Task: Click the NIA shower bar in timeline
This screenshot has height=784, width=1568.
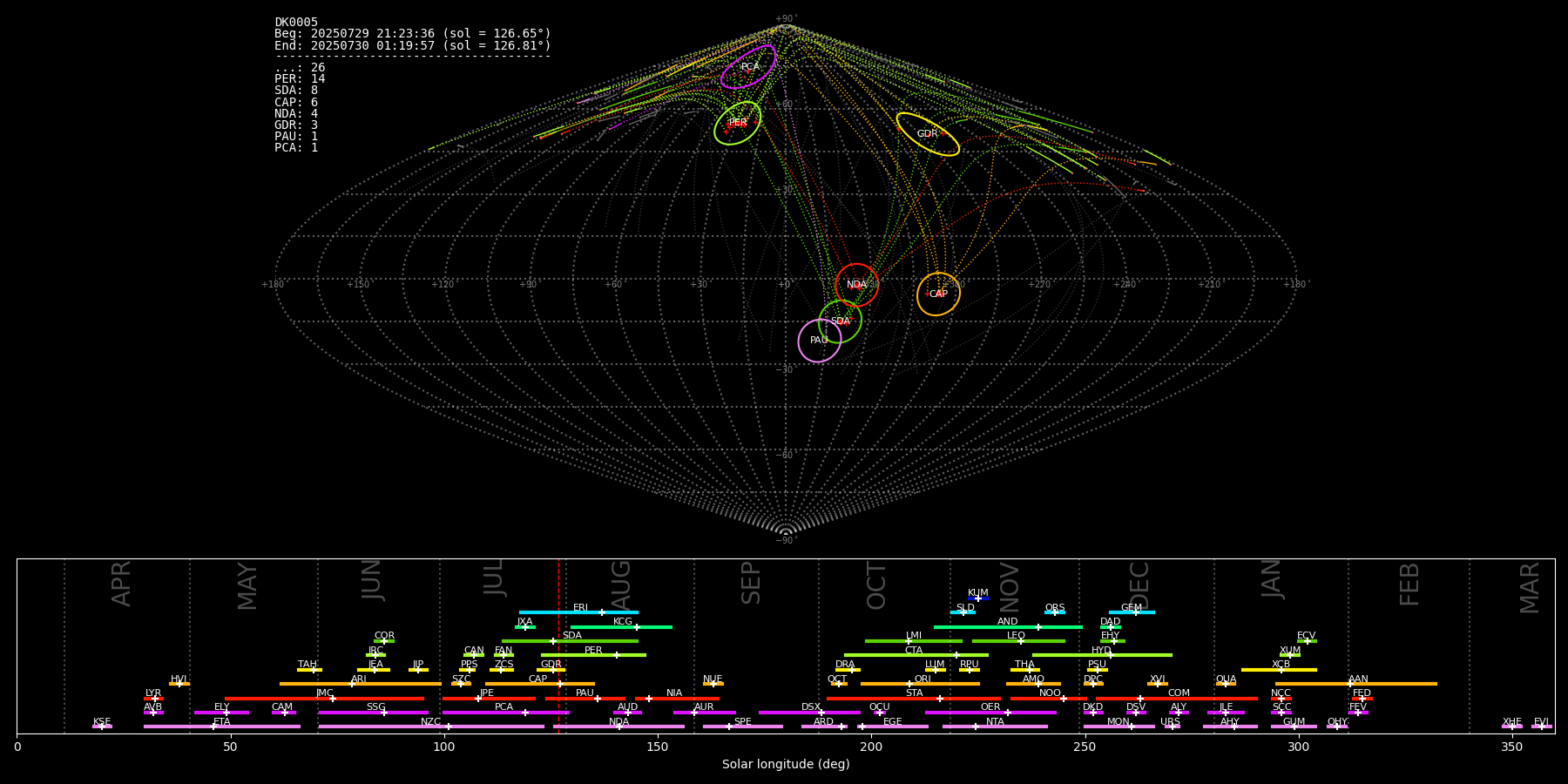Action: [x=677, y=699]
